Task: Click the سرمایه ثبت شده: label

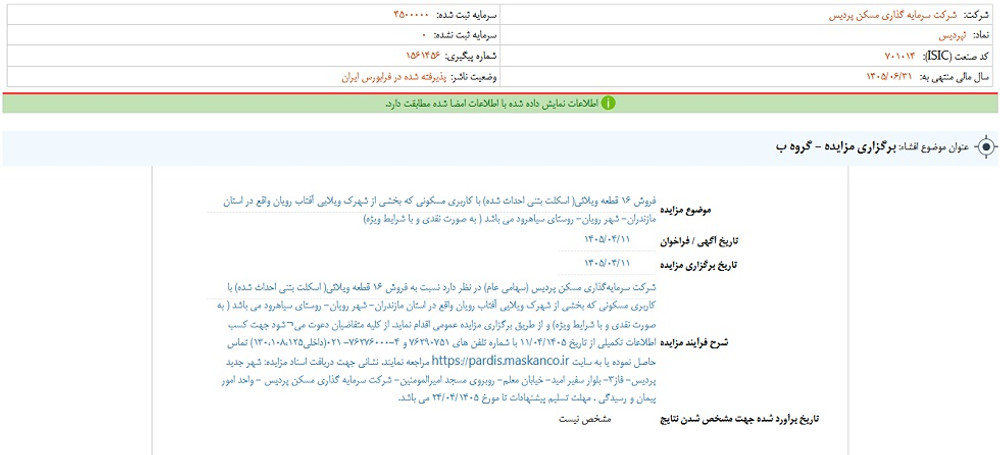Action: coord(466,15)
